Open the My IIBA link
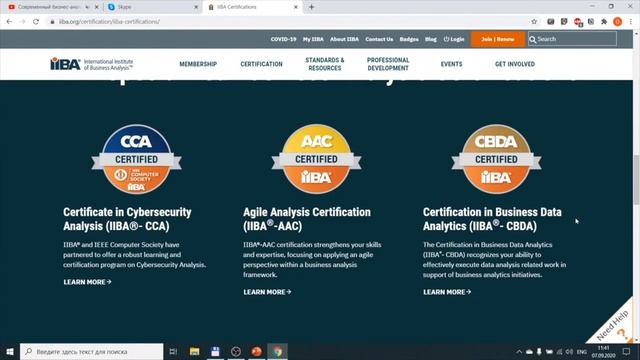The width and height of the screenshot is (640, 360). tap(313, 39)
